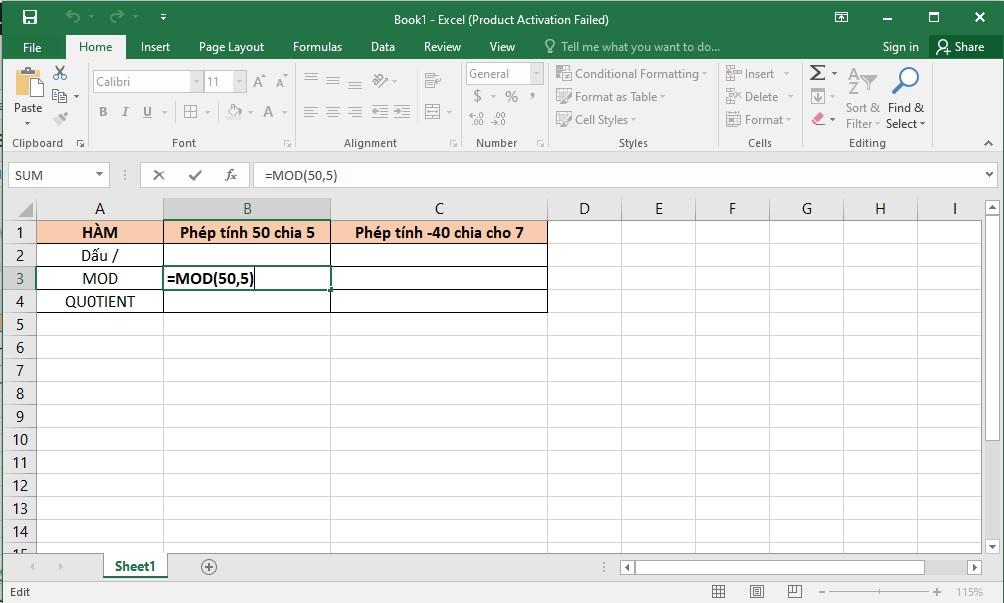Expand the Number Format dropdown showing General

point(536,73)
